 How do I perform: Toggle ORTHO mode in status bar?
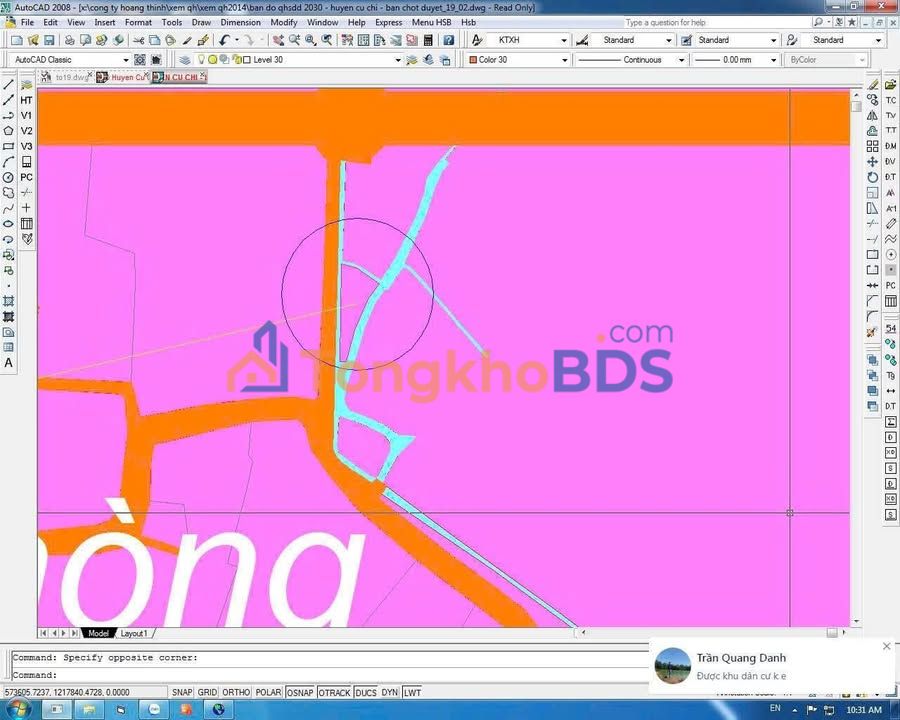click(x=236, y=692)
